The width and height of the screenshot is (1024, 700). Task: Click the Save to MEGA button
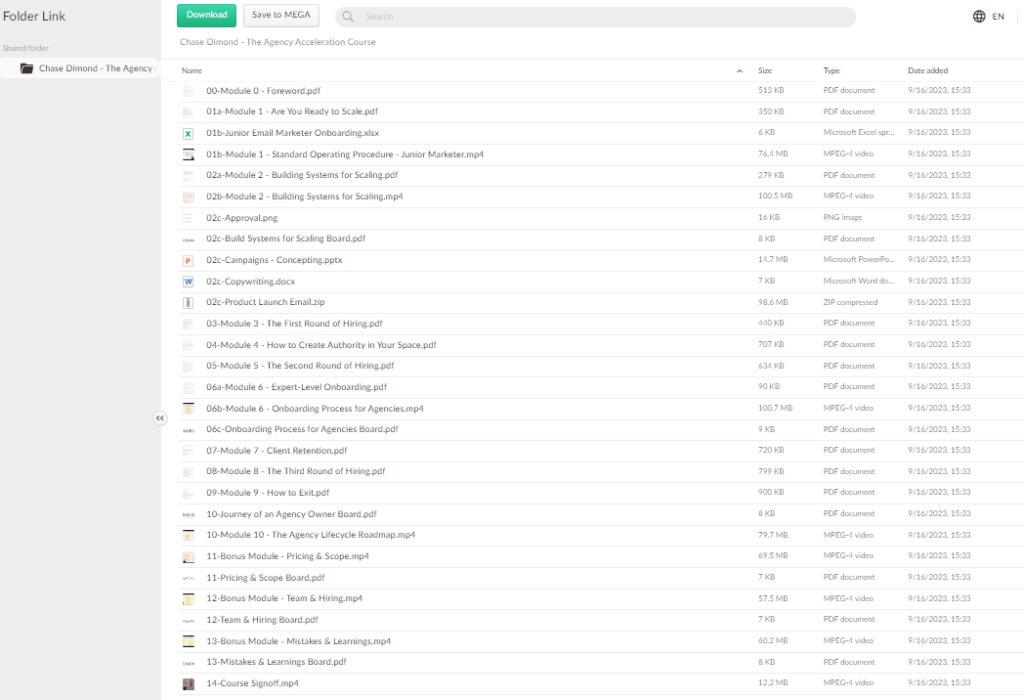point(281,15)
